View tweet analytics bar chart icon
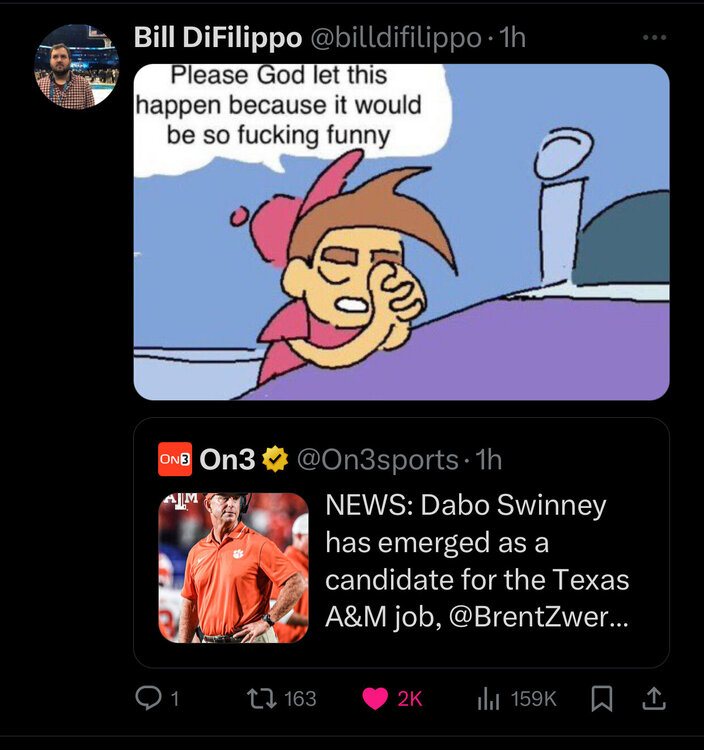704x750 pixels. 489,698
